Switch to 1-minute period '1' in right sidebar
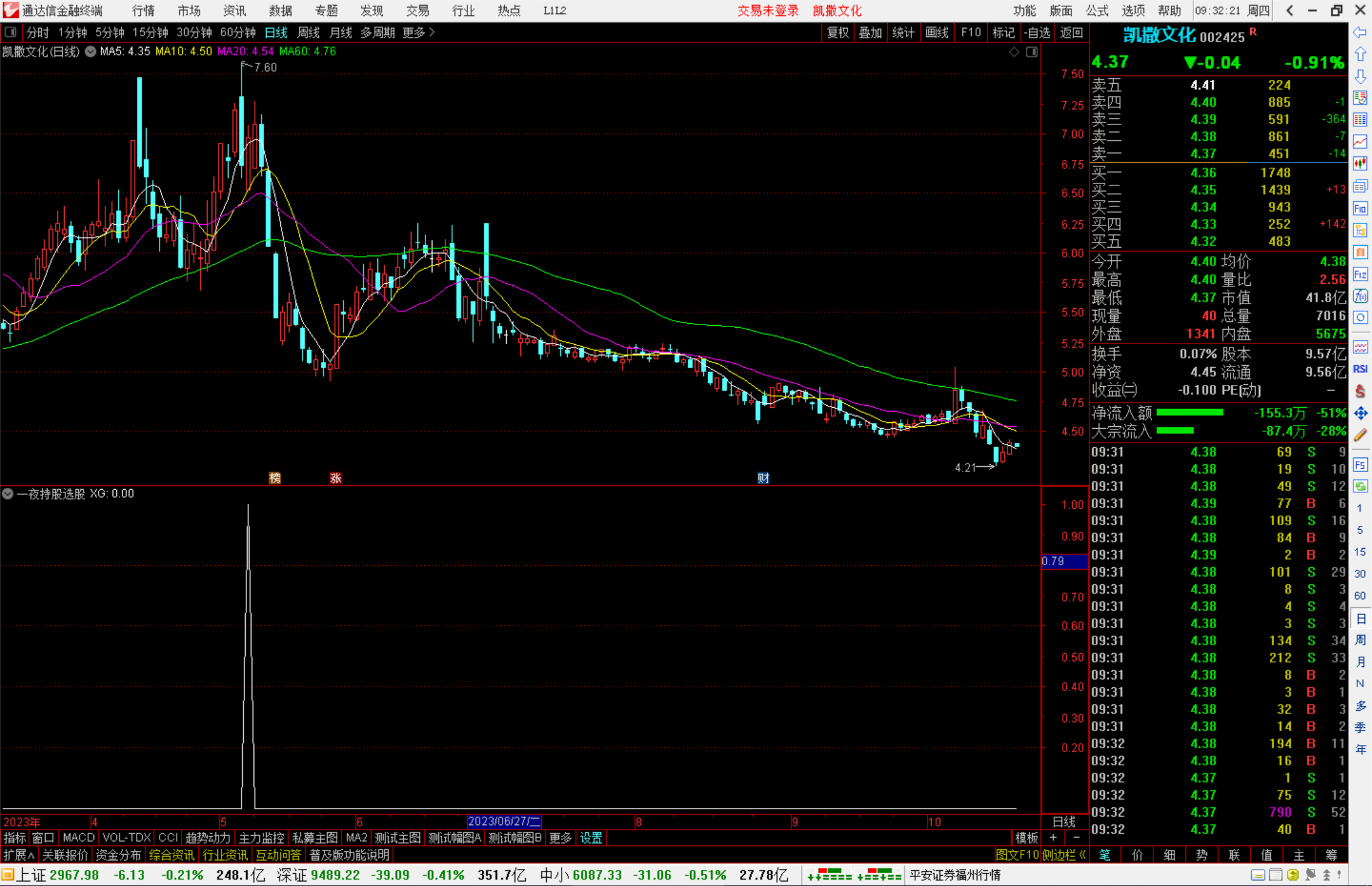1372x886 pixels. click(x=1360, y=508)
